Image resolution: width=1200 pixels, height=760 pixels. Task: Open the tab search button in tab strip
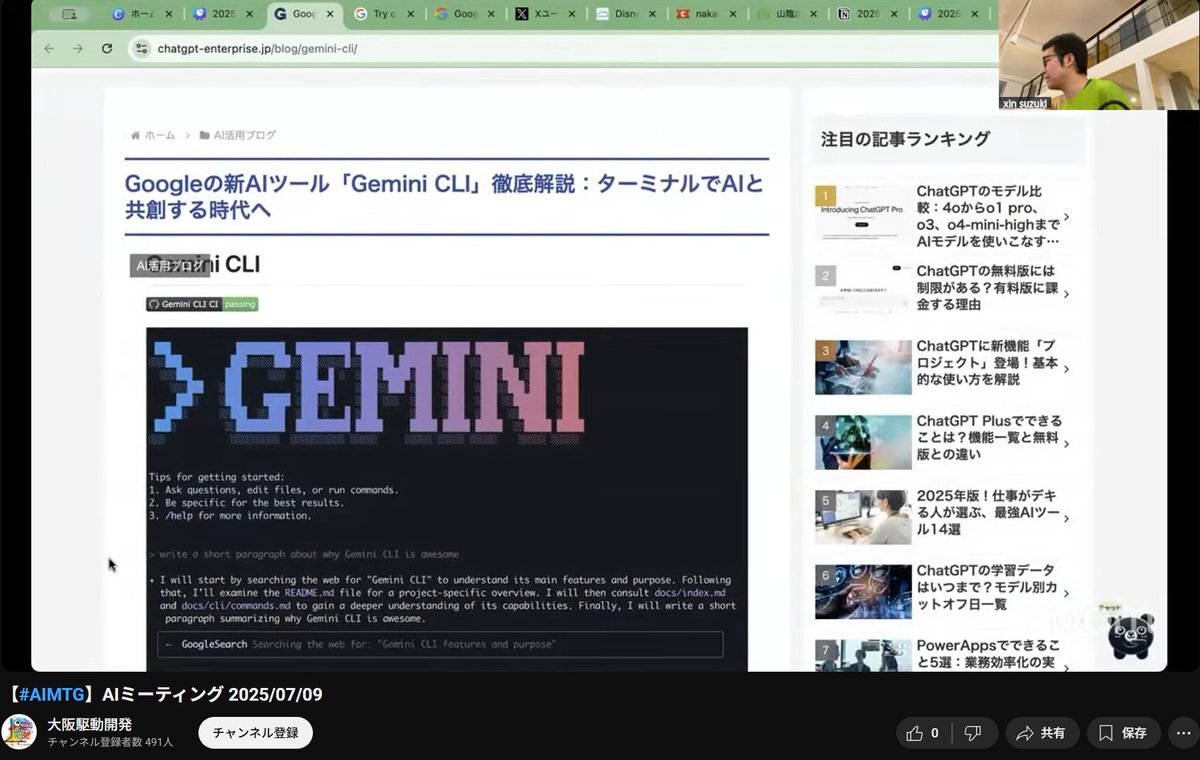[x=69, y=14]
